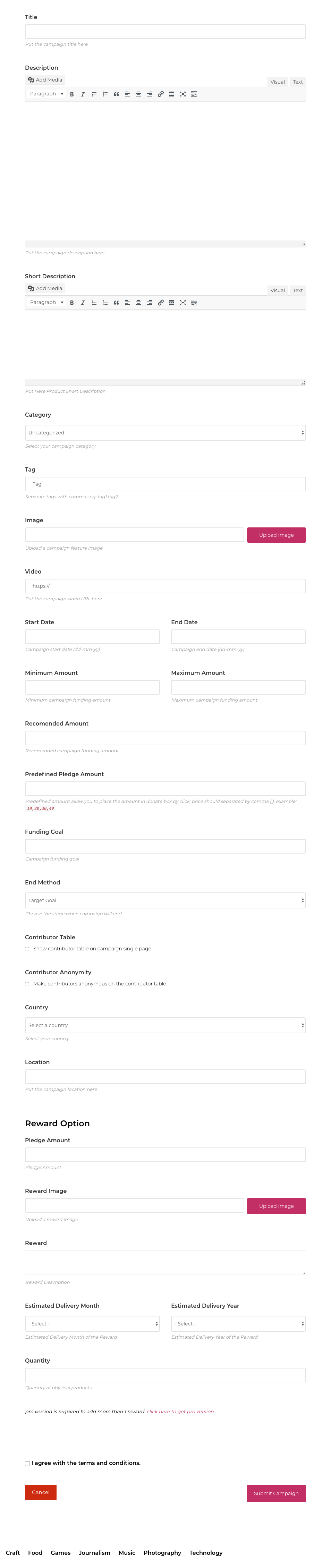The width and height of the screenshot is (331, 1568).
Task: Apply italic in Description editor toolbar
Action: (83, 94)
